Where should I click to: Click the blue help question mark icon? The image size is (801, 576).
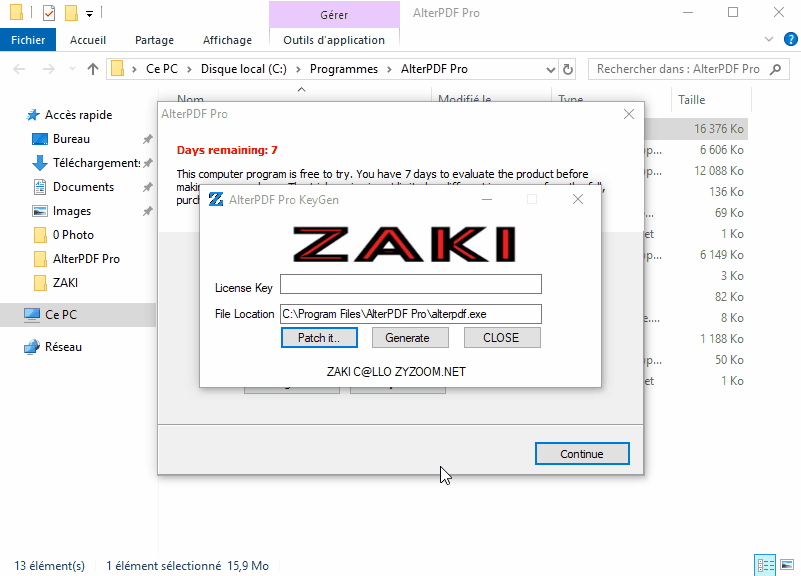coord(790,39)
